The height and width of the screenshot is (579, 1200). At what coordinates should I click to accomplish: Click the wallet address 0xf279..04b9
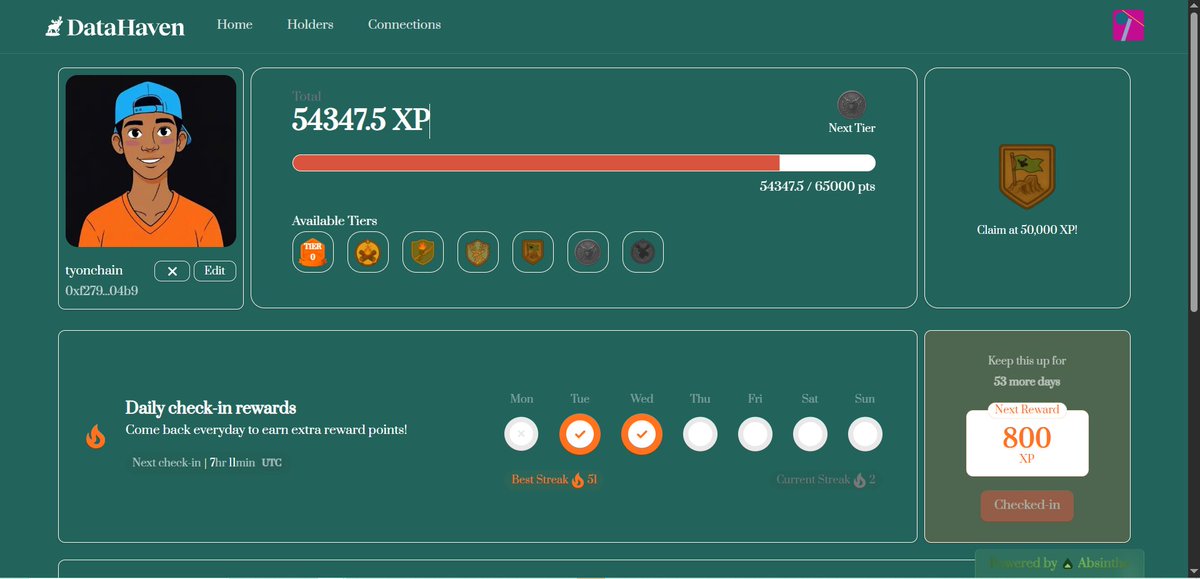coord(102,291)
